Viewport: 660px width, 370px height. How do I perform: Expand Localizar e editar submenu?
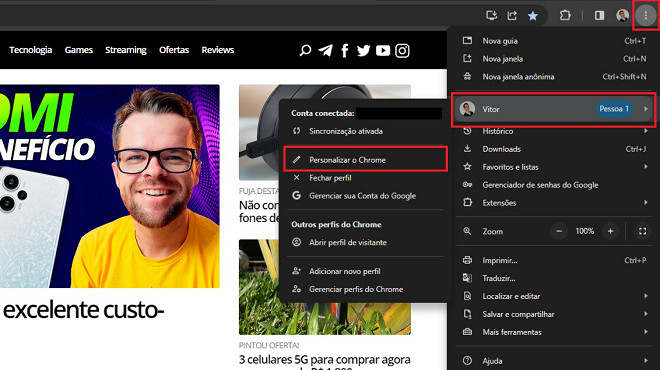554,296
